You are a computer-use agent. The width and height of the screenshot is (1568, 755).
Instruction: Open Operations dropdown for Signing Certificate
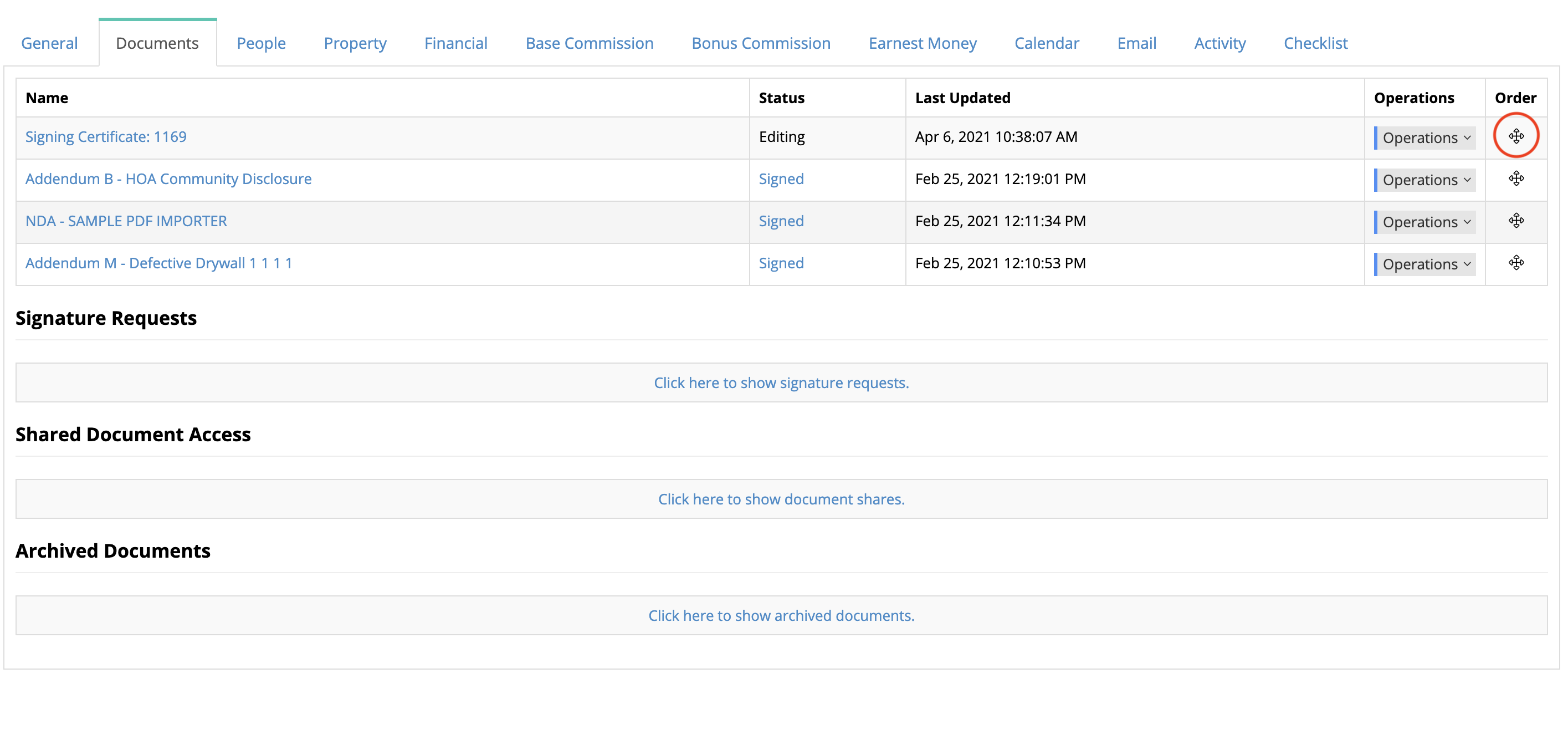[x=1425, y=137]
